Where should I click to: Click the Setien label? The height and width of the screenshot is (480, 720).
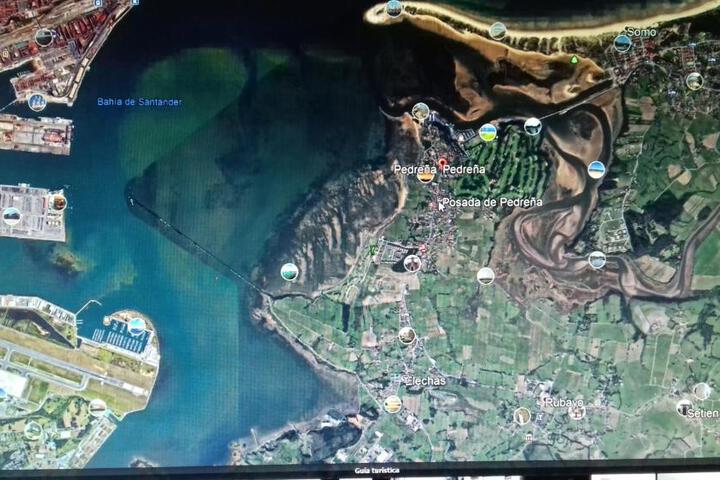click(703, 413)
